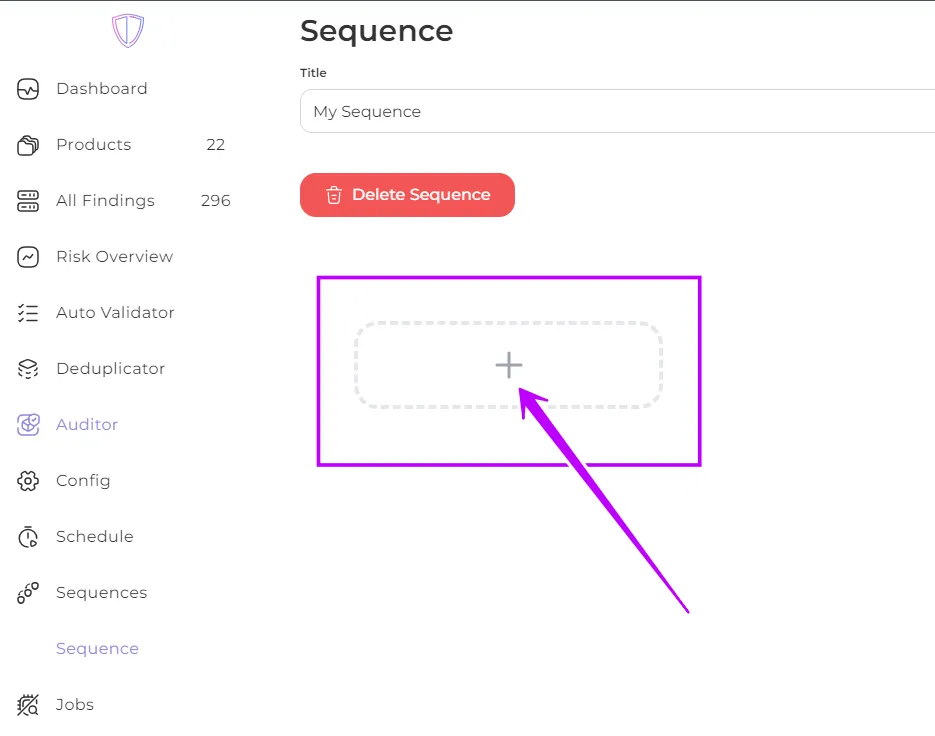Open All Findings via its list icon
The height and width of the screenshot is (736, 935).
coord(27,200)
